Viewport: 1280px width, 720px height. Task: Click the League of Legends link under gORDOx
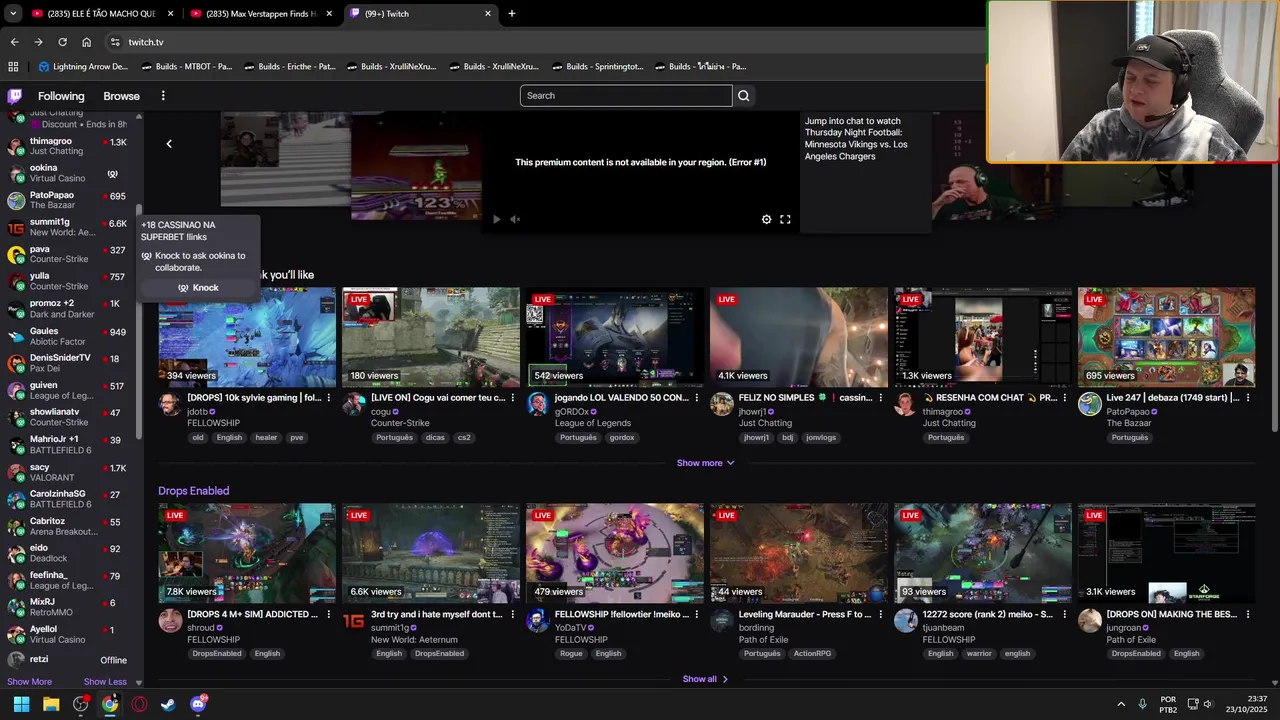(593, 423)
